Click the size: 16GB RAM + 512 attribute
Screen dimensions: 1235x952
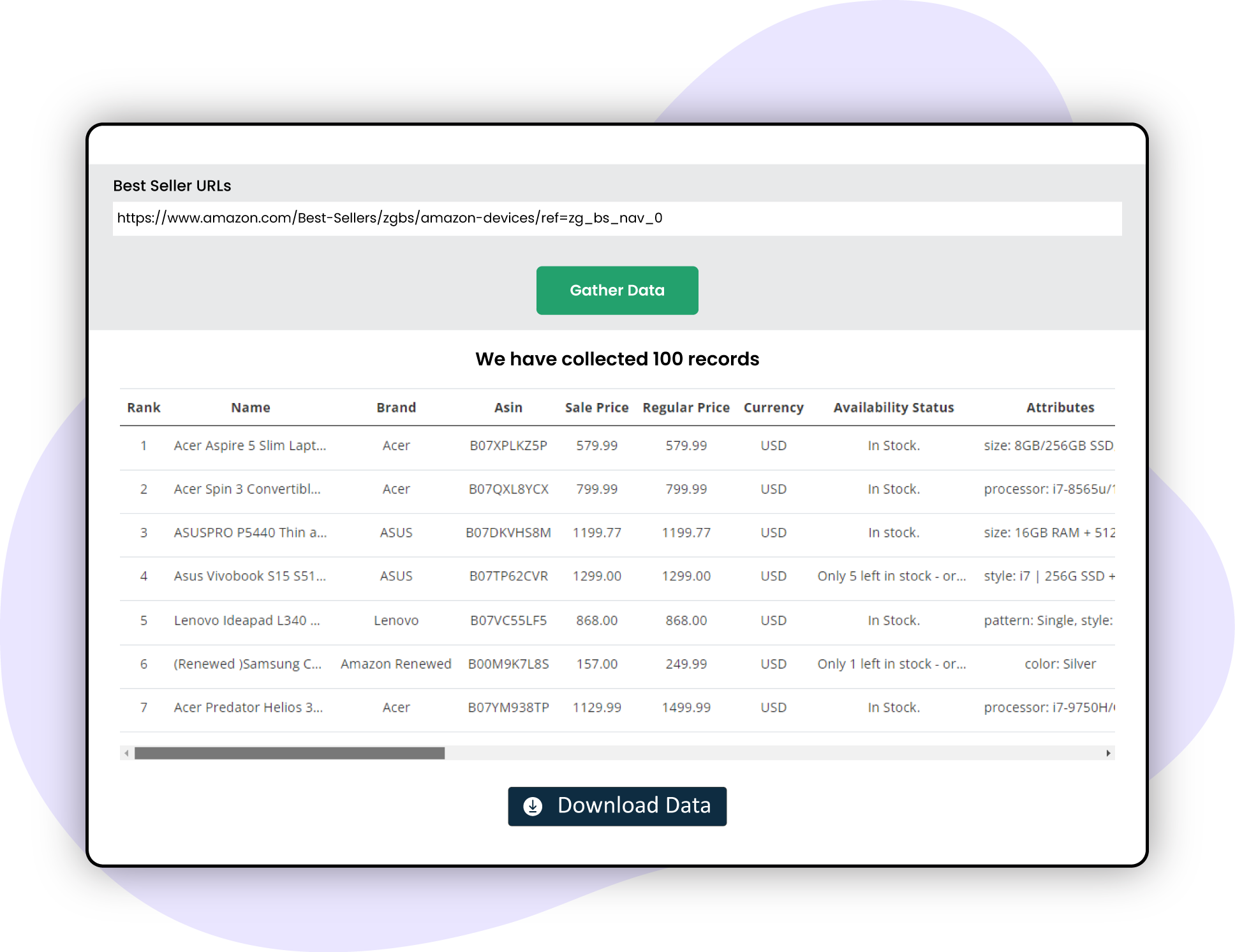1049,532
